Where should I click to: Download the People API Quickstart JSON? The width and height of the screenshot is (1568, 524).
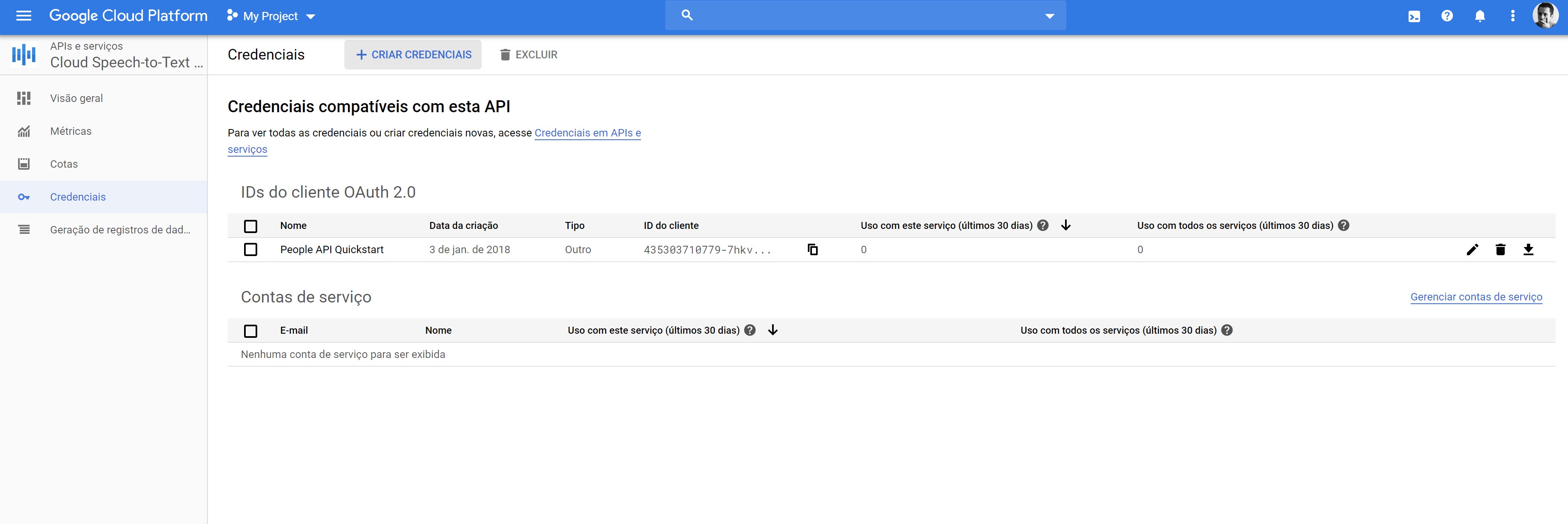(1529, 249)
